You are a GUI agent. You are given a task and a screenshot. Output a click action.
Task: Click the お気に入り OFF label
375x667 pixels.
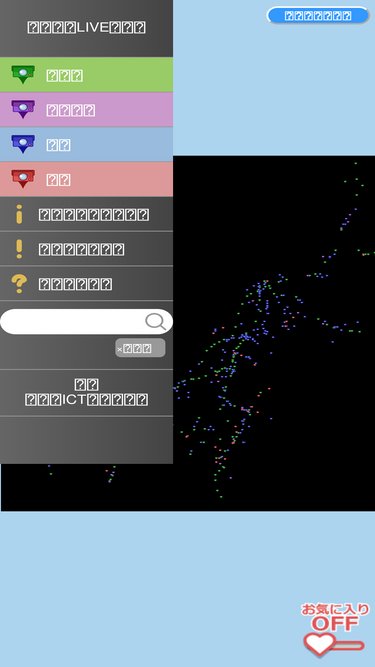pyautogui.click(x=335, y=617)
